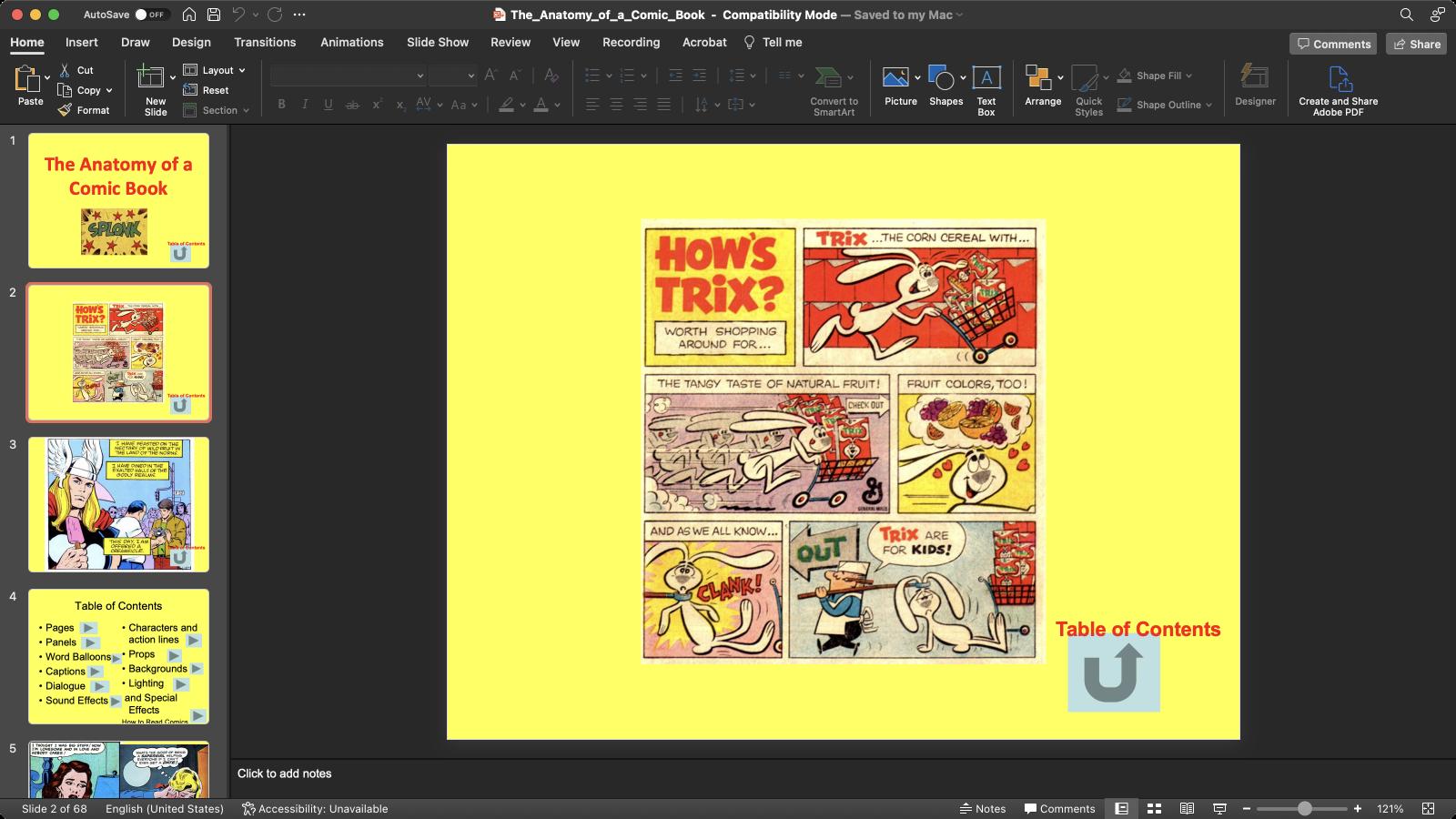
Task: Open the Acrobat tab
Action: pos(704,42)
